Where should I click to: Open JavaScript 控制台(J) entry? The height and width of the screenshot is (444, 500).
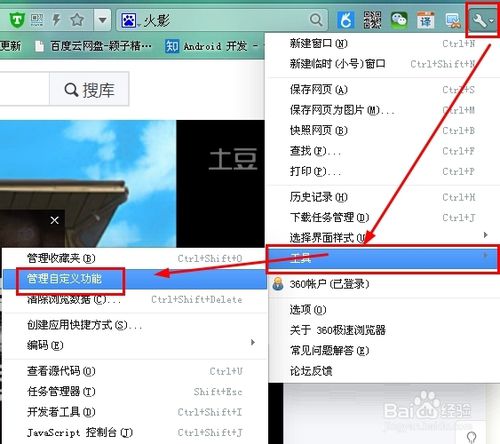(135, 432)
